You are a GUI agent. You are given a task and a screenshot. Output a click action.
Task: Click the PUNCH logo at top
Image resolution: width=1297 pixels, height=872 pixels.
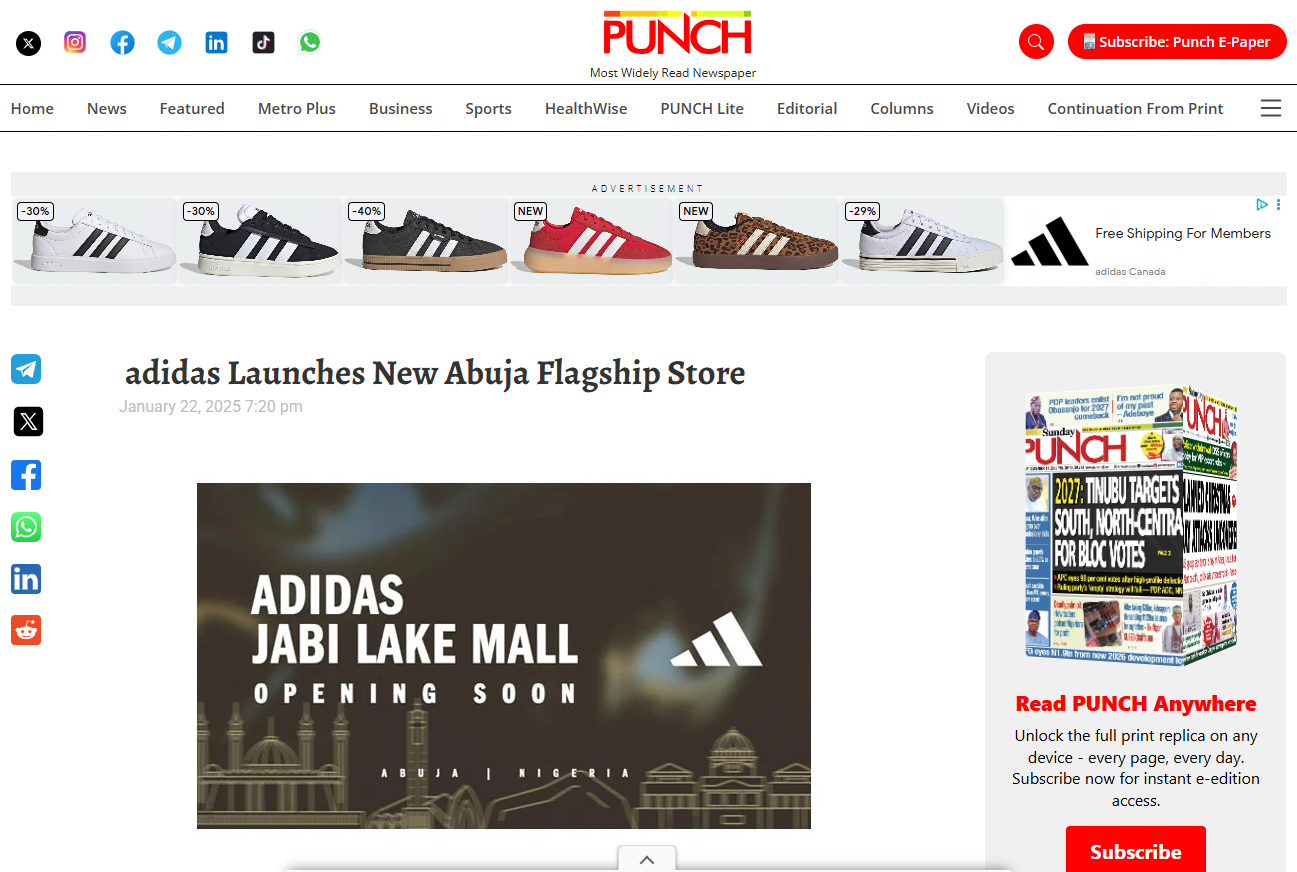[x=677, y=34]
